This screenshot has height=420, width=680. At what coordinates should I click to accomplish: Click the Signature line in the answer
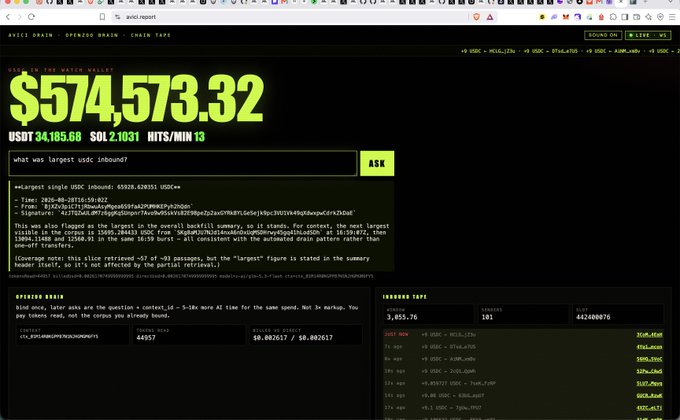pyautogui.click(x=185, y=213)
